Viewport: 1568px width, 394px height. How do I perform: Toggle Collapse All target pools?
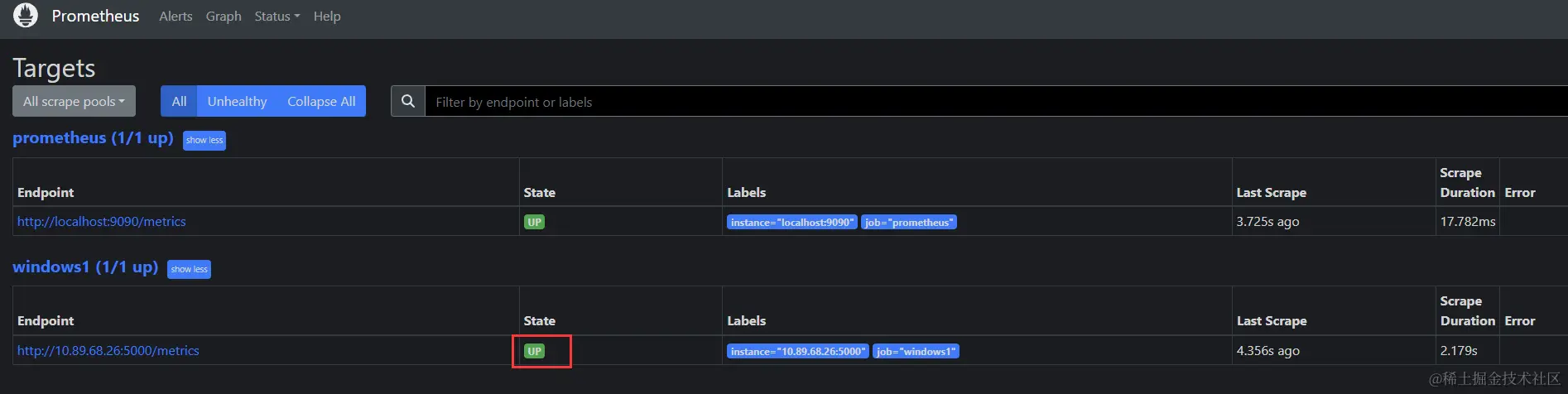(321, 101)
